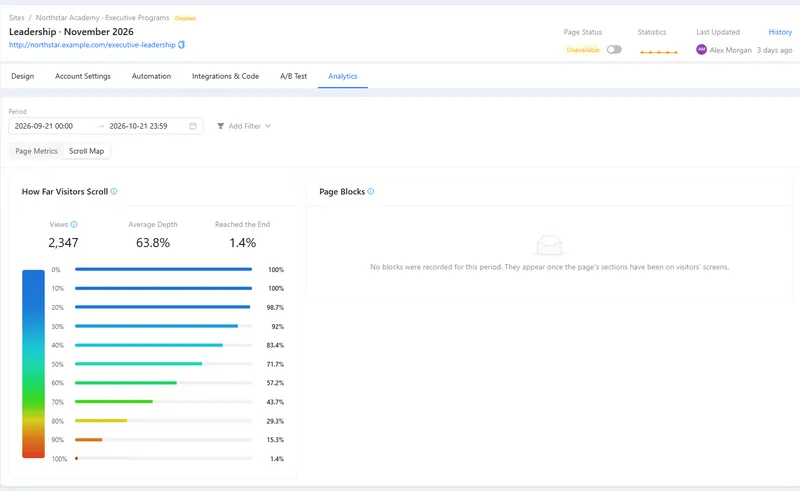Switch to Page Metrics view
The width and height of the screenshot is (800, 491).
(36, 151)
